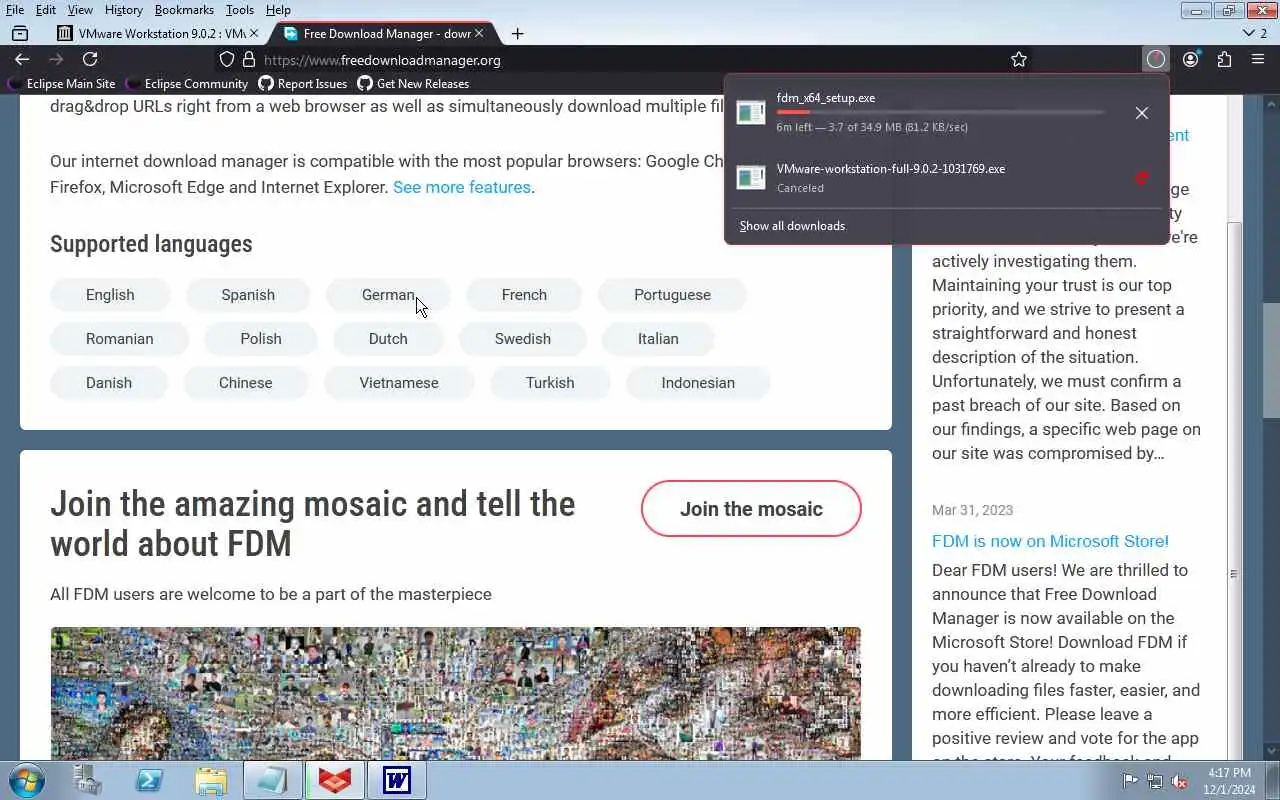Close the VMware Workstation tab
The width and height of the screenshot is (1280, 800).
(253, 33)
